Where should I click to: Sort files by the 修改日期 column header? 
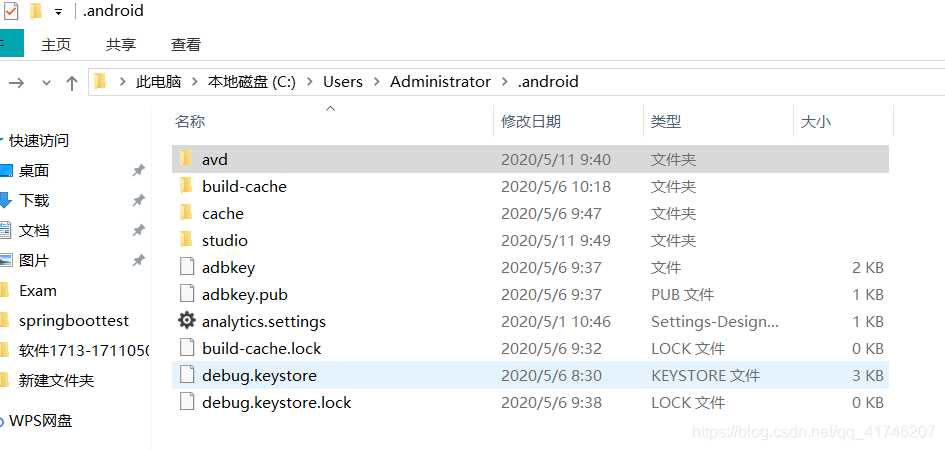pos(531,121)
